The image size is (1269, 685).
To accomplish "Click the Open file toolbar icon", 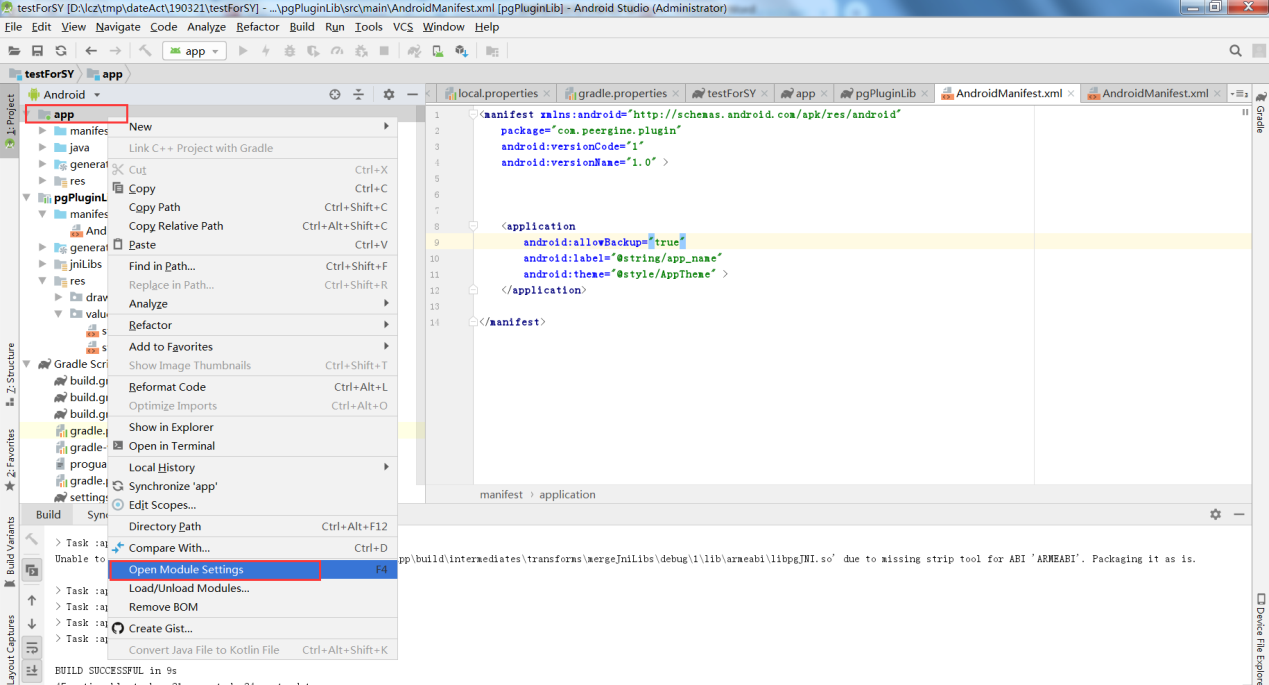I will pyautogui.click(x=14, y=51).
